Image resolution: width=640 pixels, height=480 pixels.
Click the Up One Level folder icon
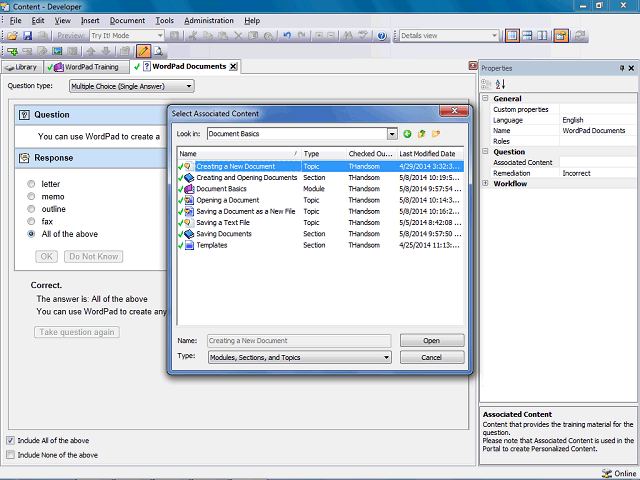click(x=421, y=134)
